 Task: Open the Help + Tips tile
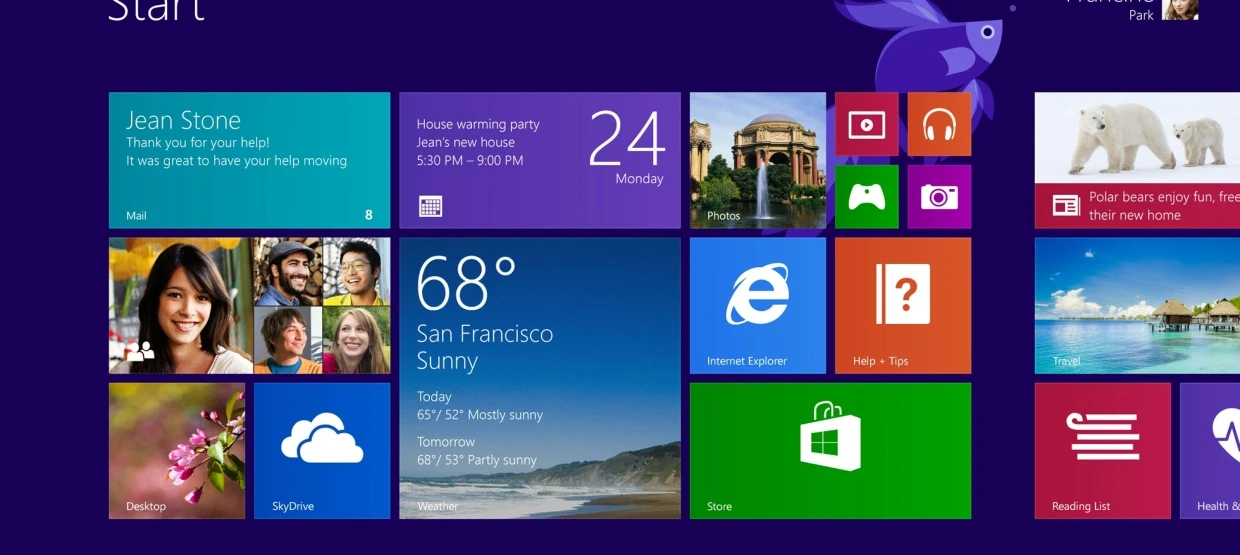902,305
